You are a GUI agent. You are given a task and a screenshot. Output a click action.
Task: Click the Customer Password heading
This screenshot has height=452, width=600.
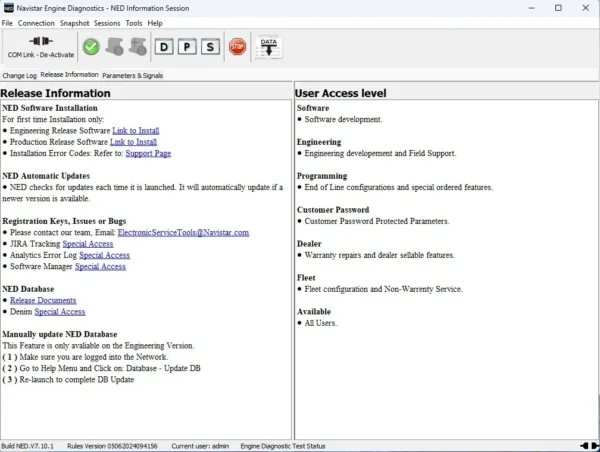[333, 210]
